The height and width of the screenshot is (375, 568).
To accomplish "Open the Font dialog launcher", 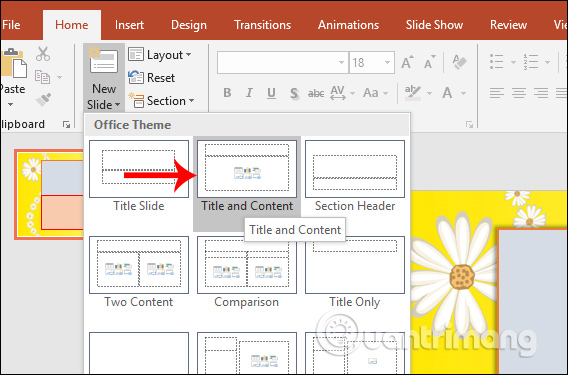I will 470,125.
